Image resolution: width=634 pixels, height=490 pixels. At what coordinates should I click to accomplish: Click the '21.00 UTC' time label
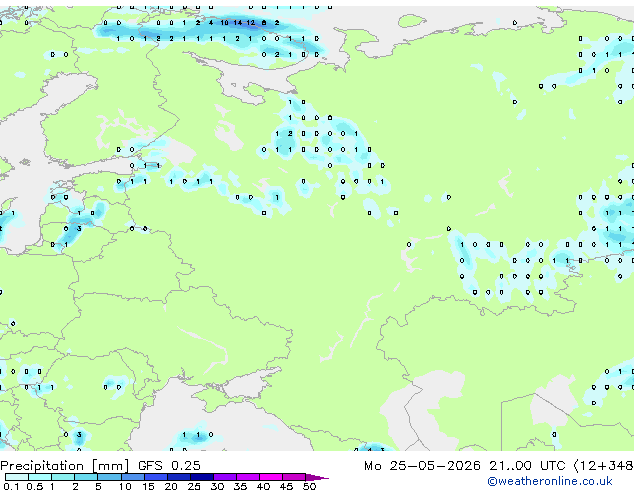(526, 465)
